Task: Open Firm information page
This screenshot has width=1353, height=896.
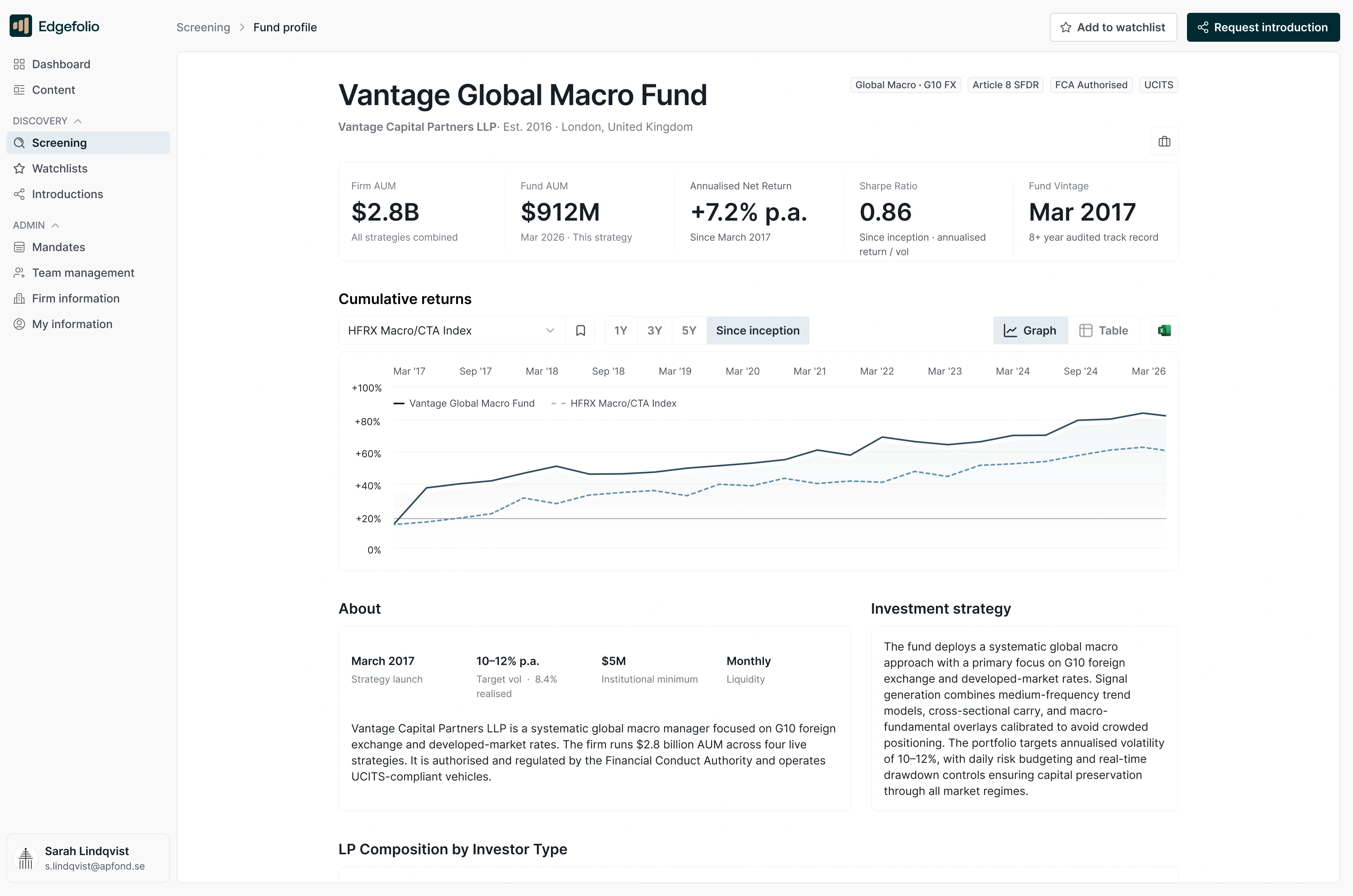Action: (88, 298)
